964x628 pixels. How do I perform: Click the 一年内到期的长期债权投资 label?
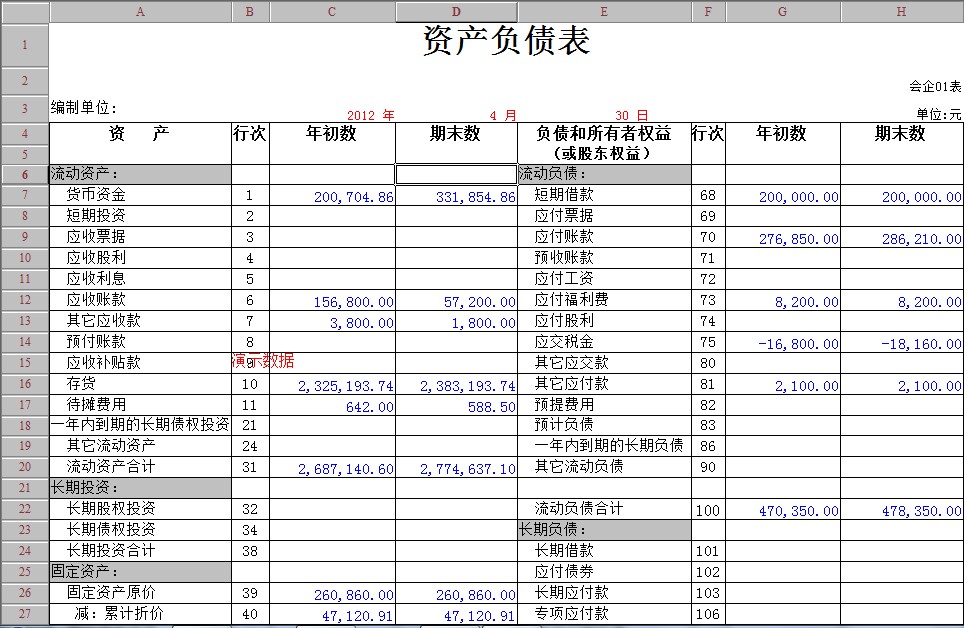pos(140,425)
